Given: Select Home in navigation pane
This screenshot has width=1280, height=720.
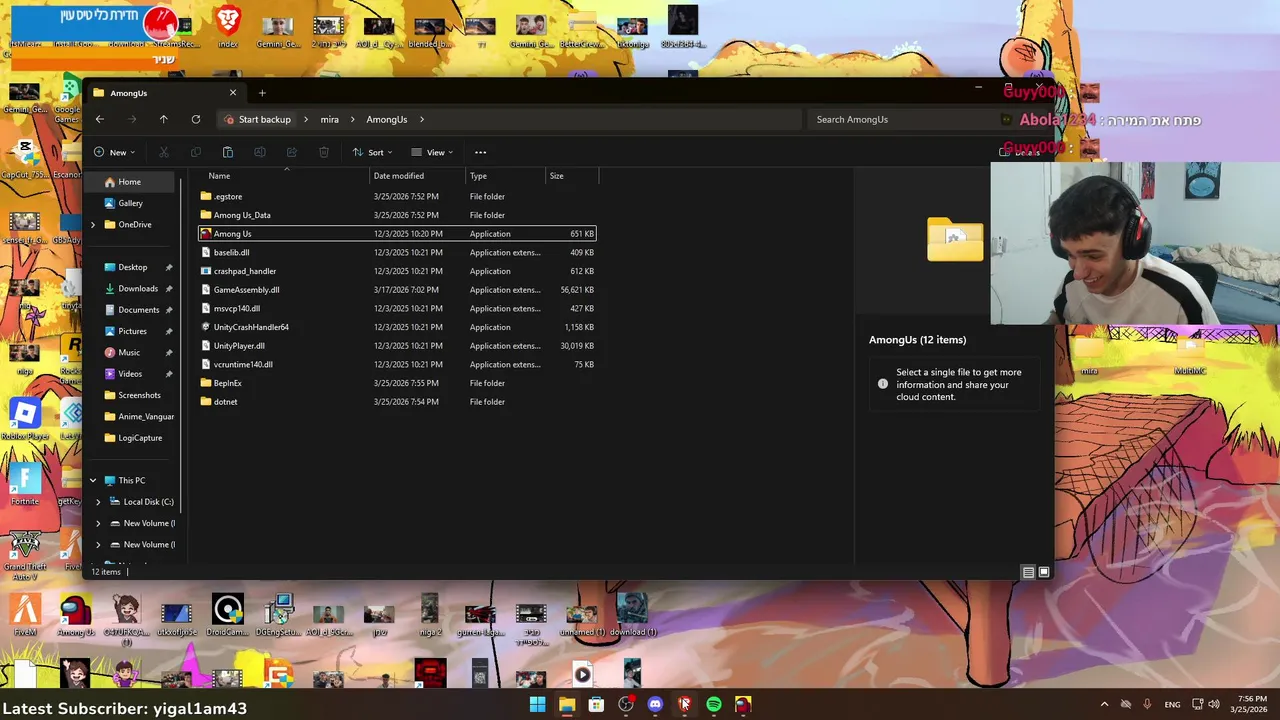Looking at the screenshot, I should coord(129,182).
